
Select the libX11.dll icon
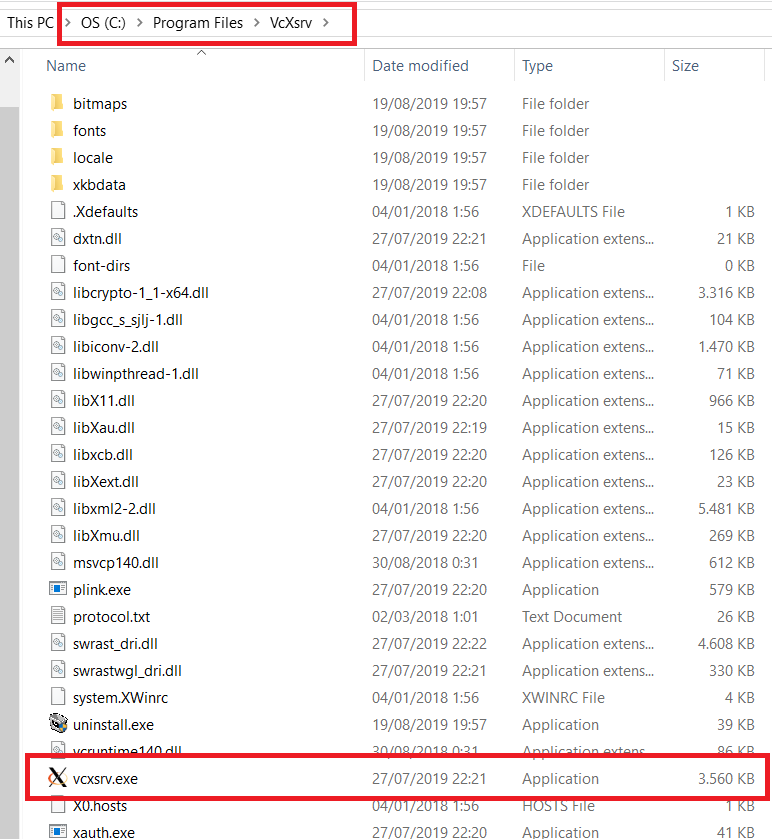pos(58,399)
